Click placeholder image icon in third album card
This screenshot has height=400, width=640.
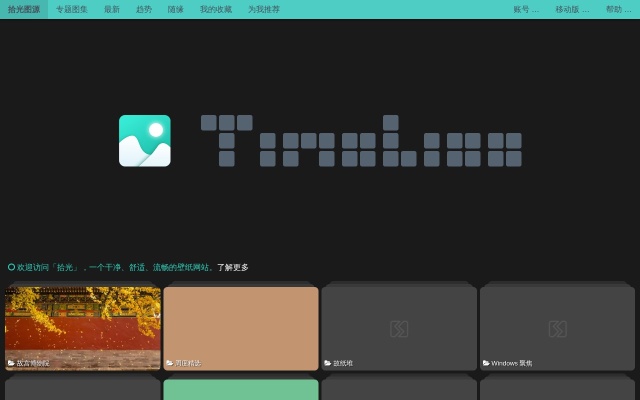click(x=399, y=329)
